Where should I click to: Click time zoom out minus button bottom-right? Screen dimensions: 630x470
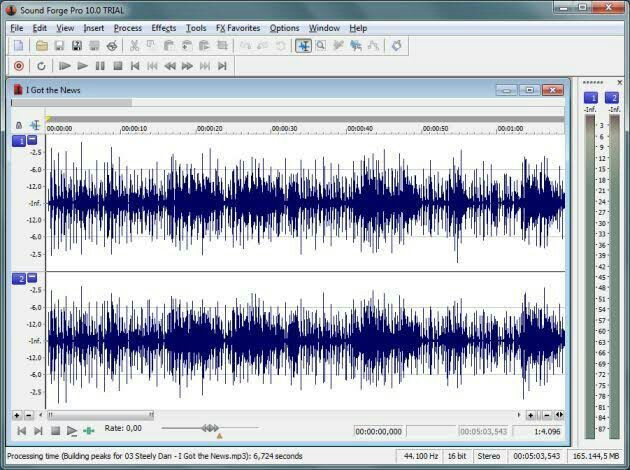coord(547,415)
